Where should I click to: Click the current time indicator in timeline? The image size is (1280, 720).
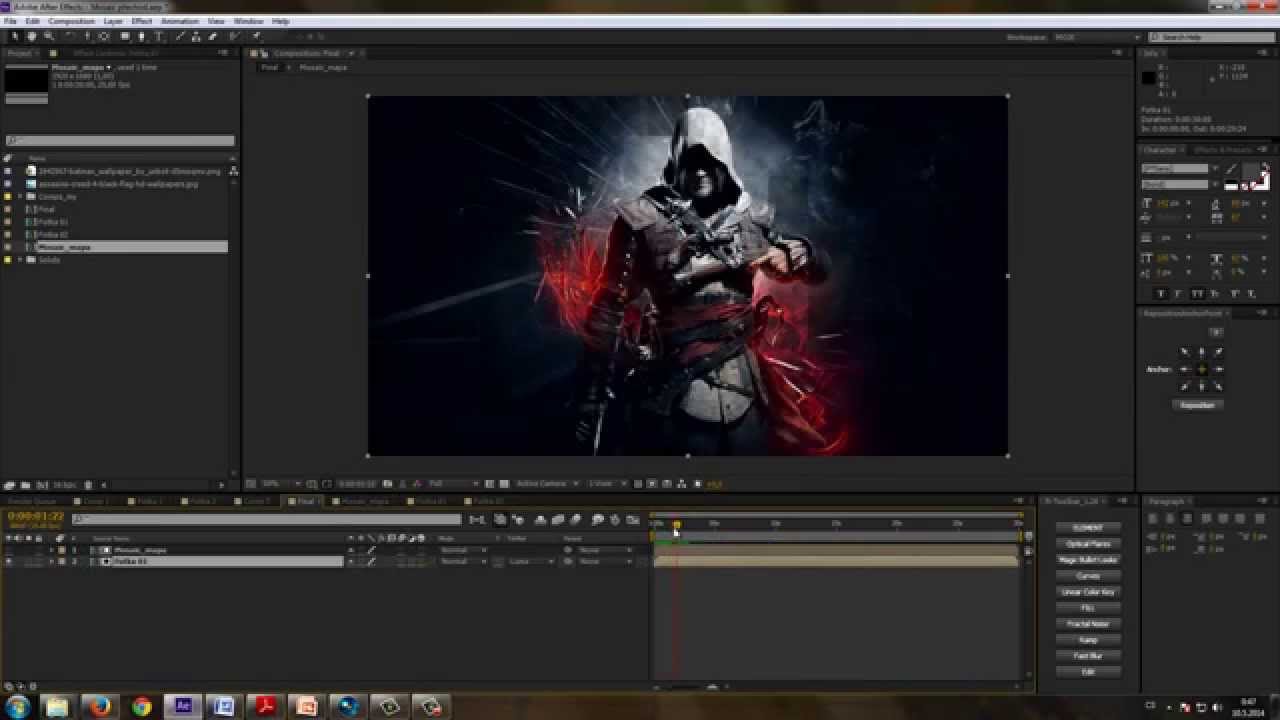pos(676,524)
